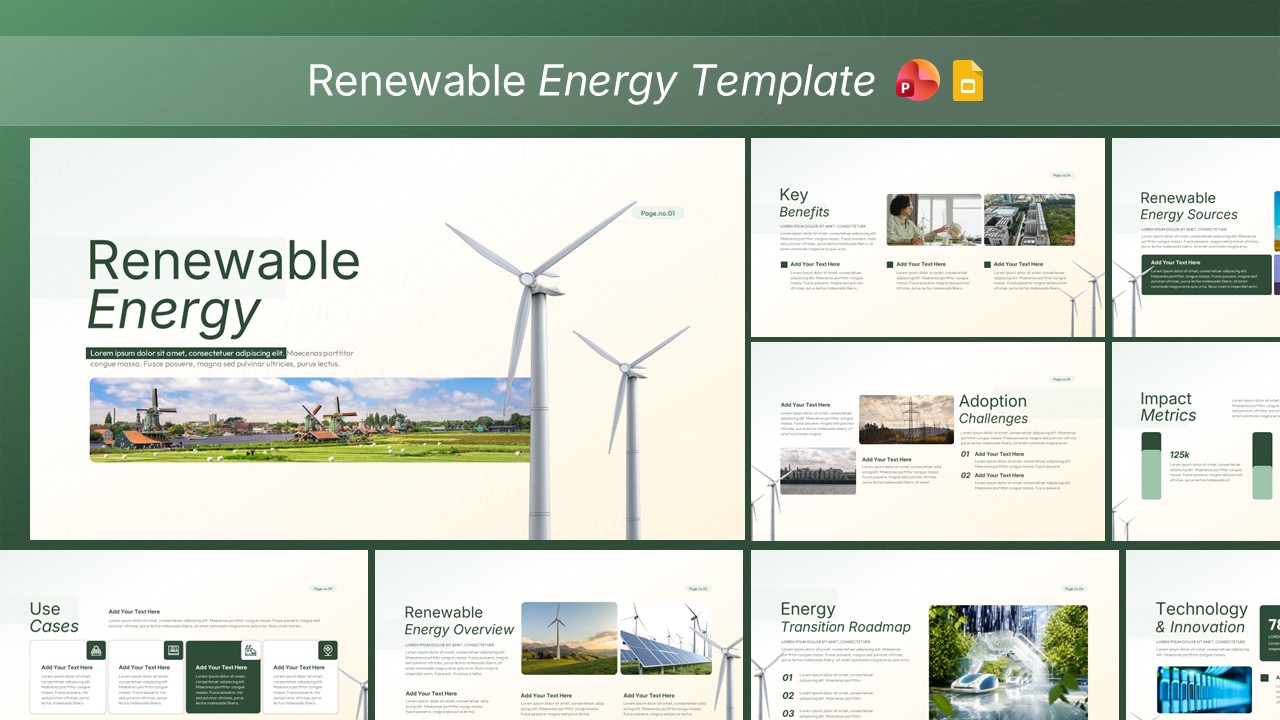This screenshot has width=1280, height=720.
Task: Click the location pin icon on the last Use Cases card
Action: 327,651
